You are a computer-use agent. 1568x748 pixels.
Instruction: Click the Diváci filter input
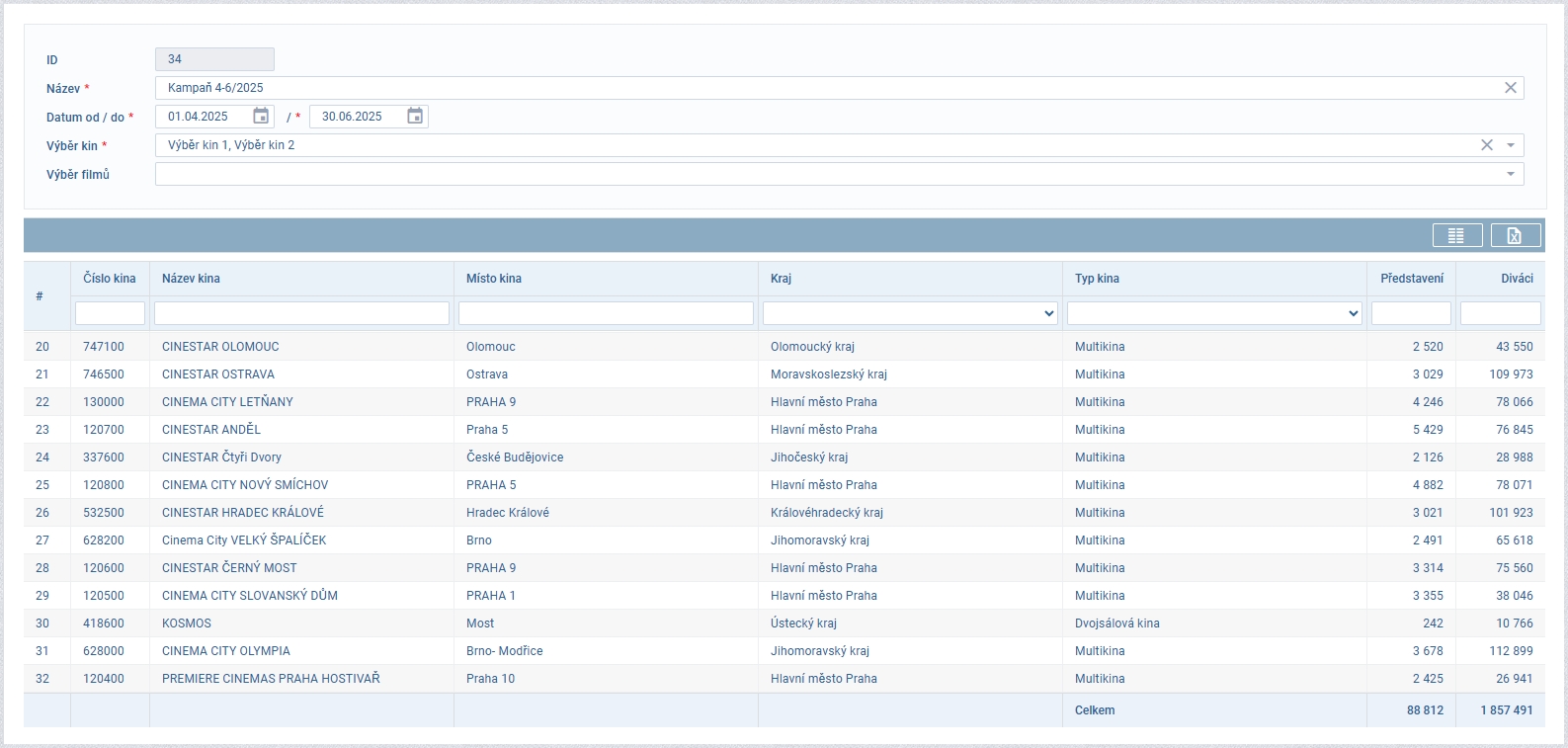pos(1500,313)
